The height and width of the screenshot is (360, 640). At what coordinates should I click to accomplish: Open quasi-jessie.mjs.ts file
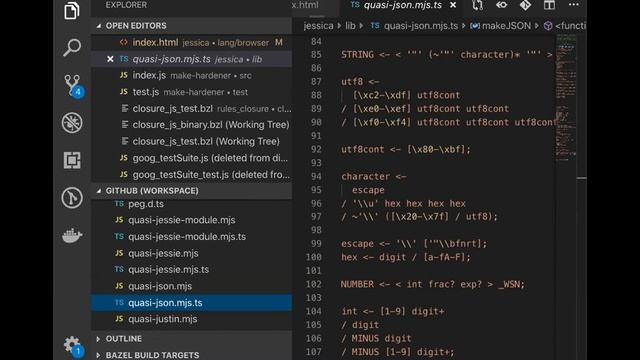pos(191,270)
